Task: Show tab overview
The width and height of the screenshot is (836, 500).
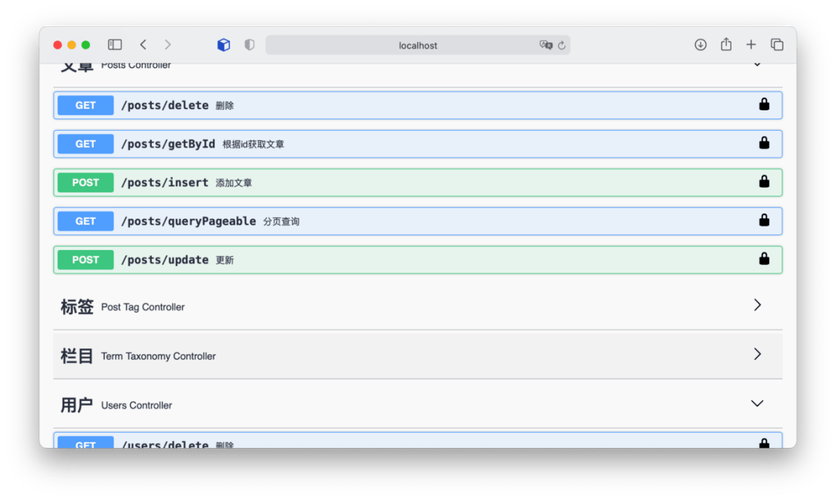Action: pyautogui.click(x=777, y=45)
